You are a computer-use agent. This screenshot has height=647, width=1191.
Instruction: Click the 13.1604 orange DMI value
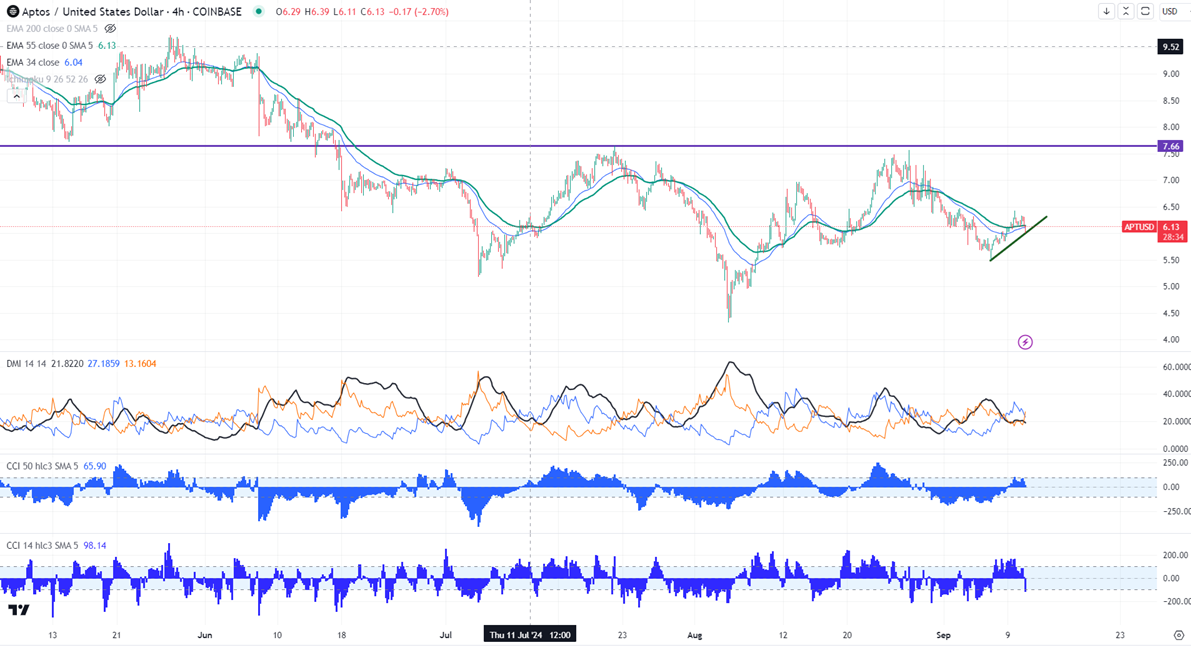(x=140, y=364)
